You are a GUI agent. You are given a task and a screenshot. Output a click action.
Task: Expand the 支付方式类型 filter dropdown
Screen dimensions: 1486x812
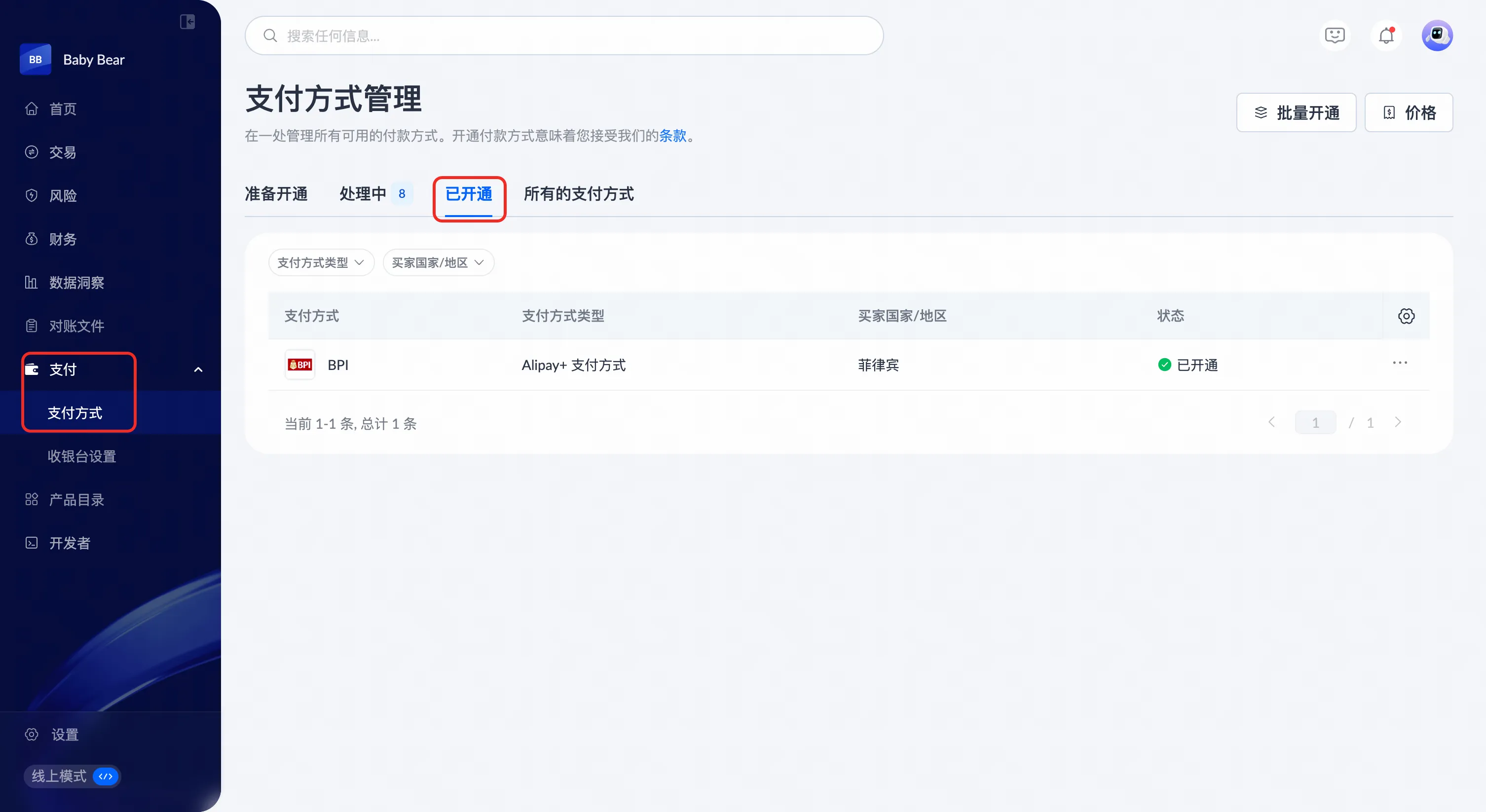click(321, 262)
